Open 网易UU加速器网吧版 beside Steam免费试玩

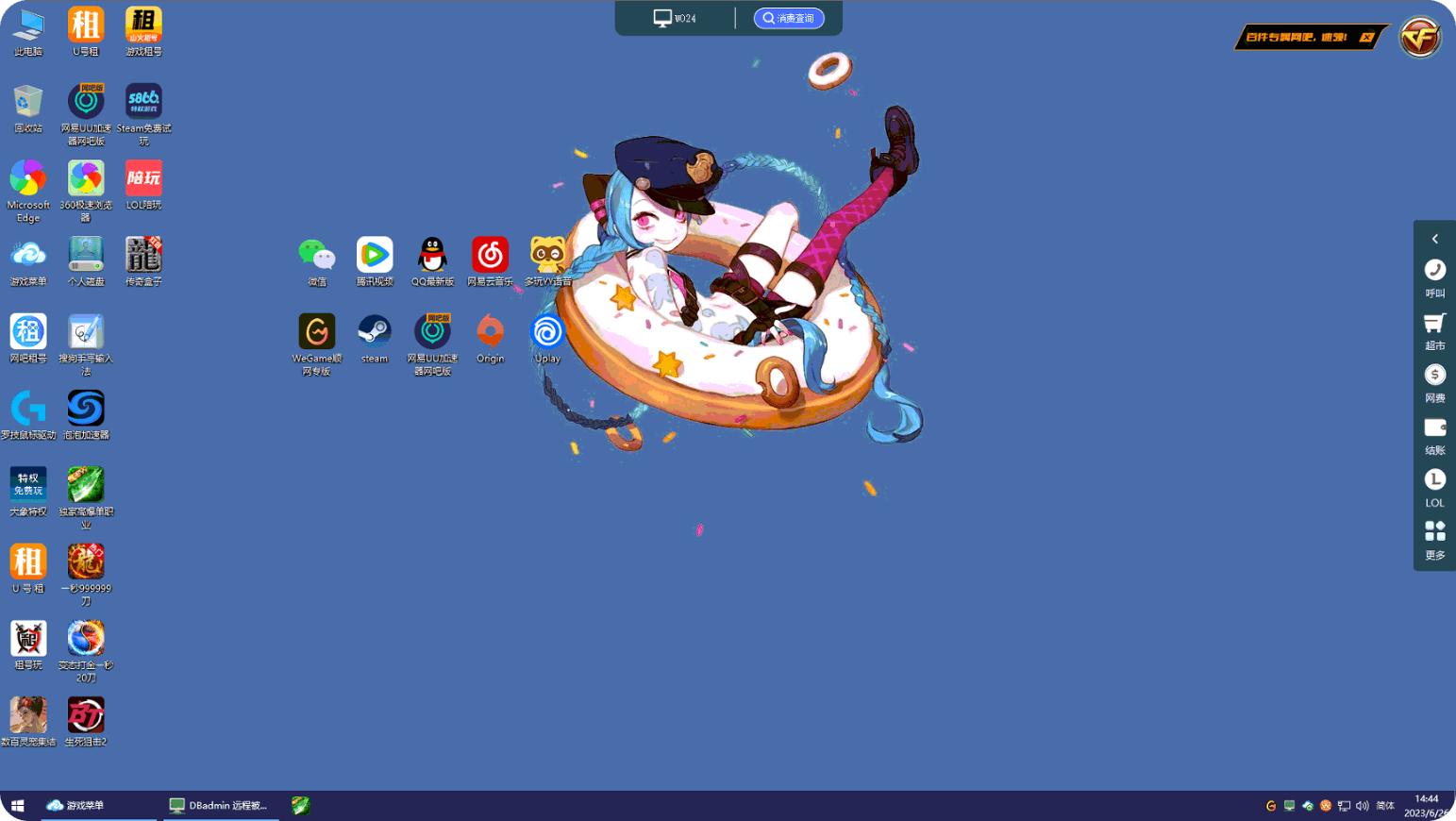click(x=86, y=114)
